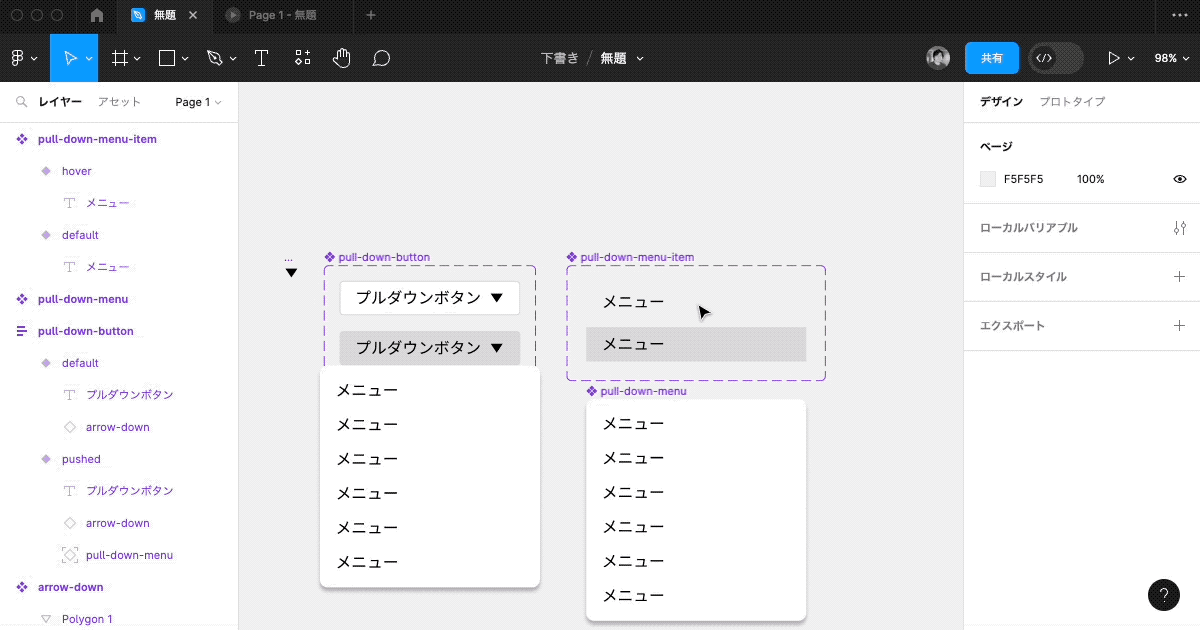Select the Frame tool
This screenshot has width=1200, height=630.
(119, 57)
